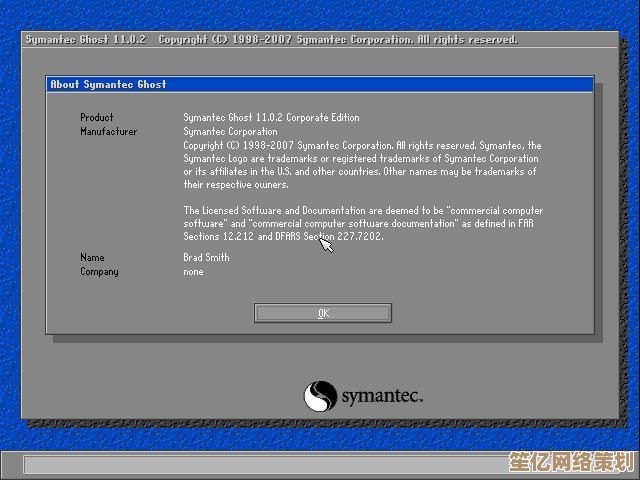Click the 'their respective owners.' text line
This screenshot has height=480, width=640.
236,184
